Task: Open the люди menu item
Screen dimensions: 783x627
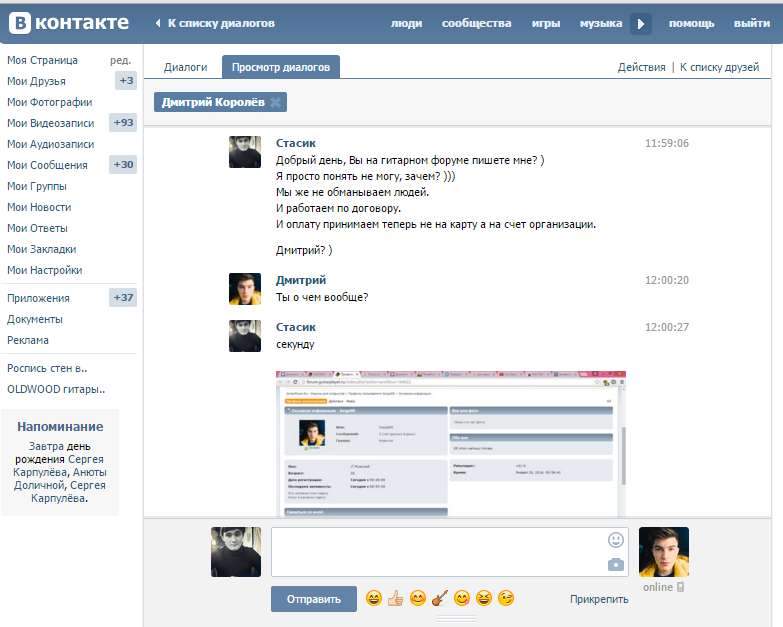Action: (x=406, y=23)
